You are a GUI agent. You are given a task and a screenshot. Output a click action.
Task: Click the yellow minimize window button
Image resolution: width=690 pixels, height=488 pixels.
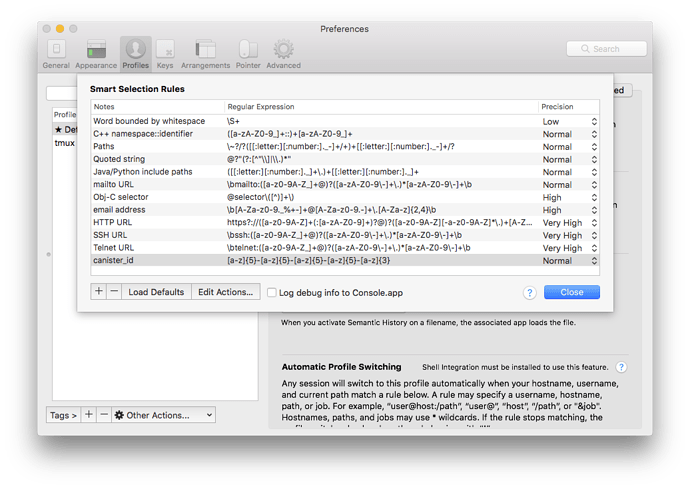tap(60, 29)
